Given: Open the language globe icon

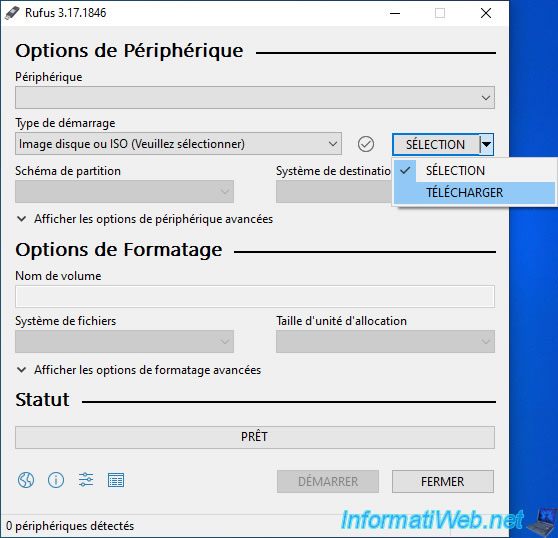Looking at the screenshot, I should click(x=26, y=480).
